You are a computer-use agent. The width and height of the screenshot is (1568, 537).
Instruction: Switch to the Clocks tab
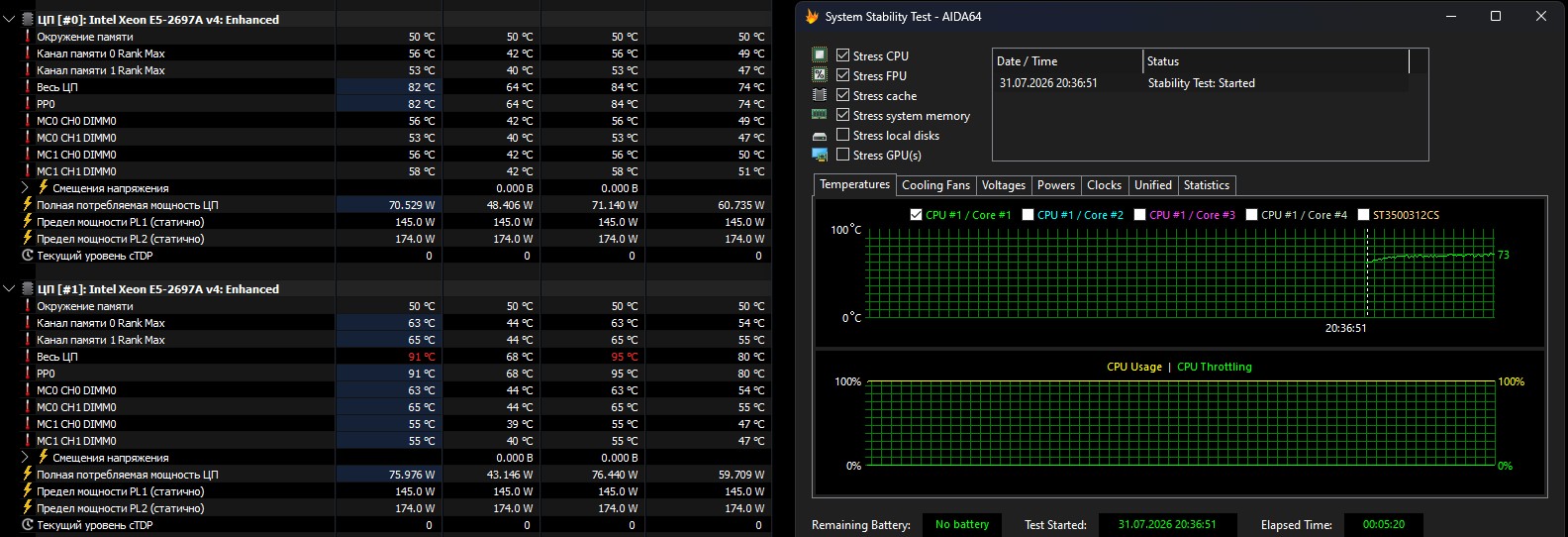tap(1104, 185)
